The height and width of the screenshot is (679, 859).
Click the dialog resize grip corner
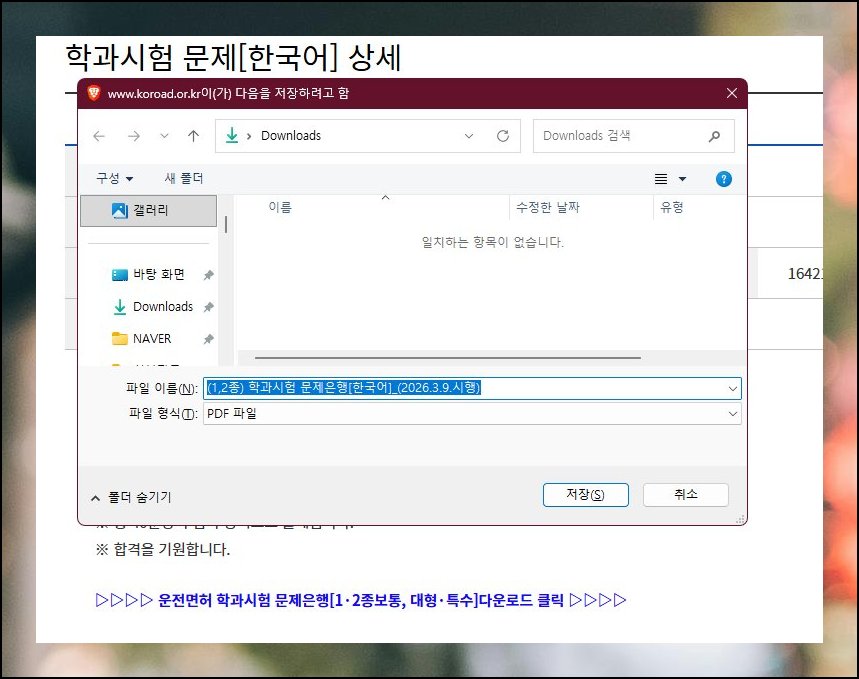[x=740, y=518]
